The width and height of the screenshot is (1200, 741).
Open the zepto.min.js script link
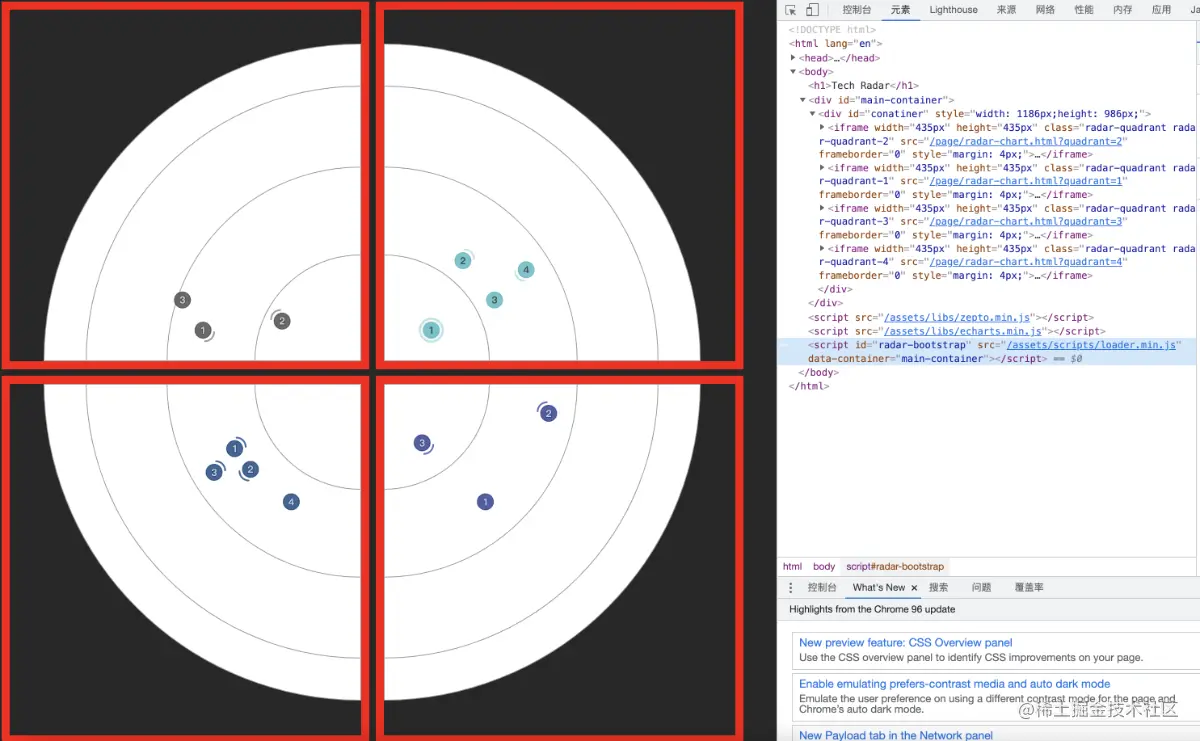(958, 317)
